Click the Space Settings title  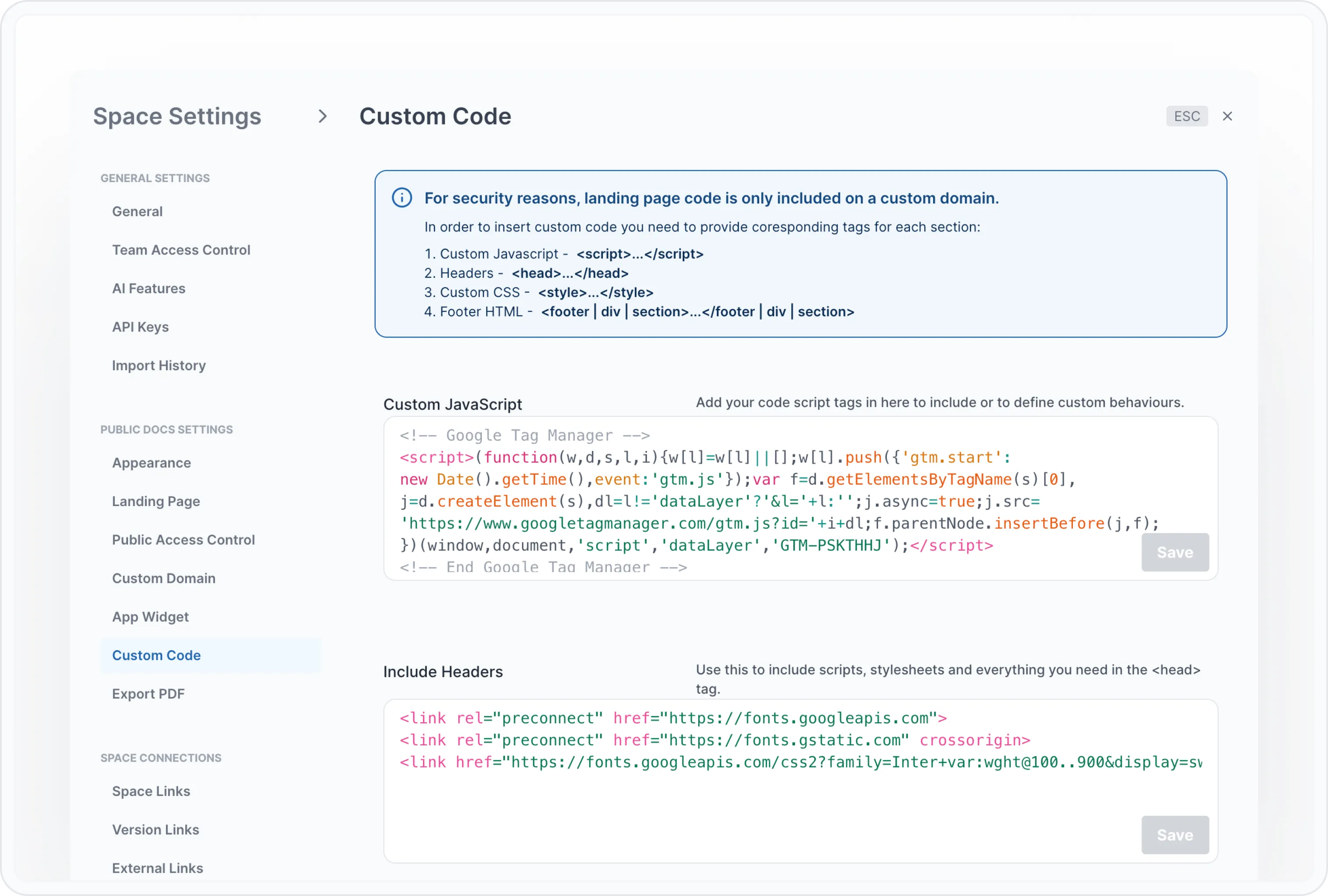point(177,117)
